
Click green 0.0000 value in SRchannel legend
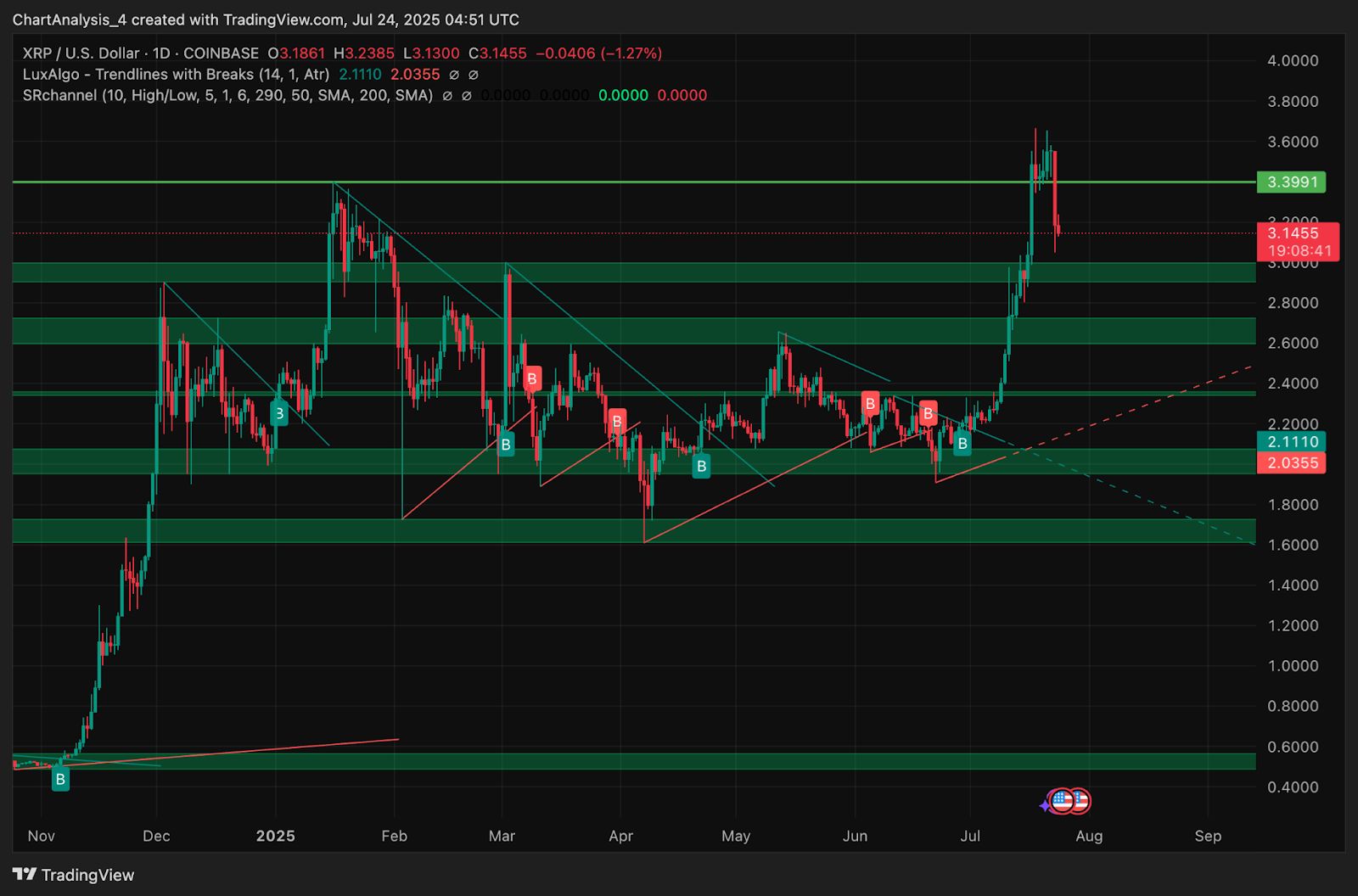point(623,96)
